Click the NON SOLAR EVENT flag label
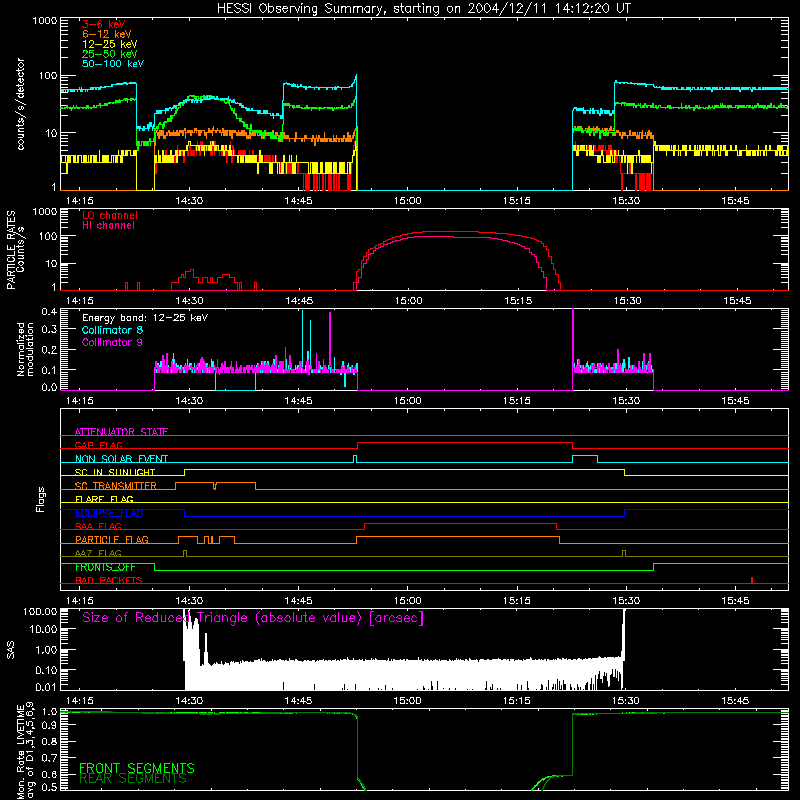 click(121, 459)
